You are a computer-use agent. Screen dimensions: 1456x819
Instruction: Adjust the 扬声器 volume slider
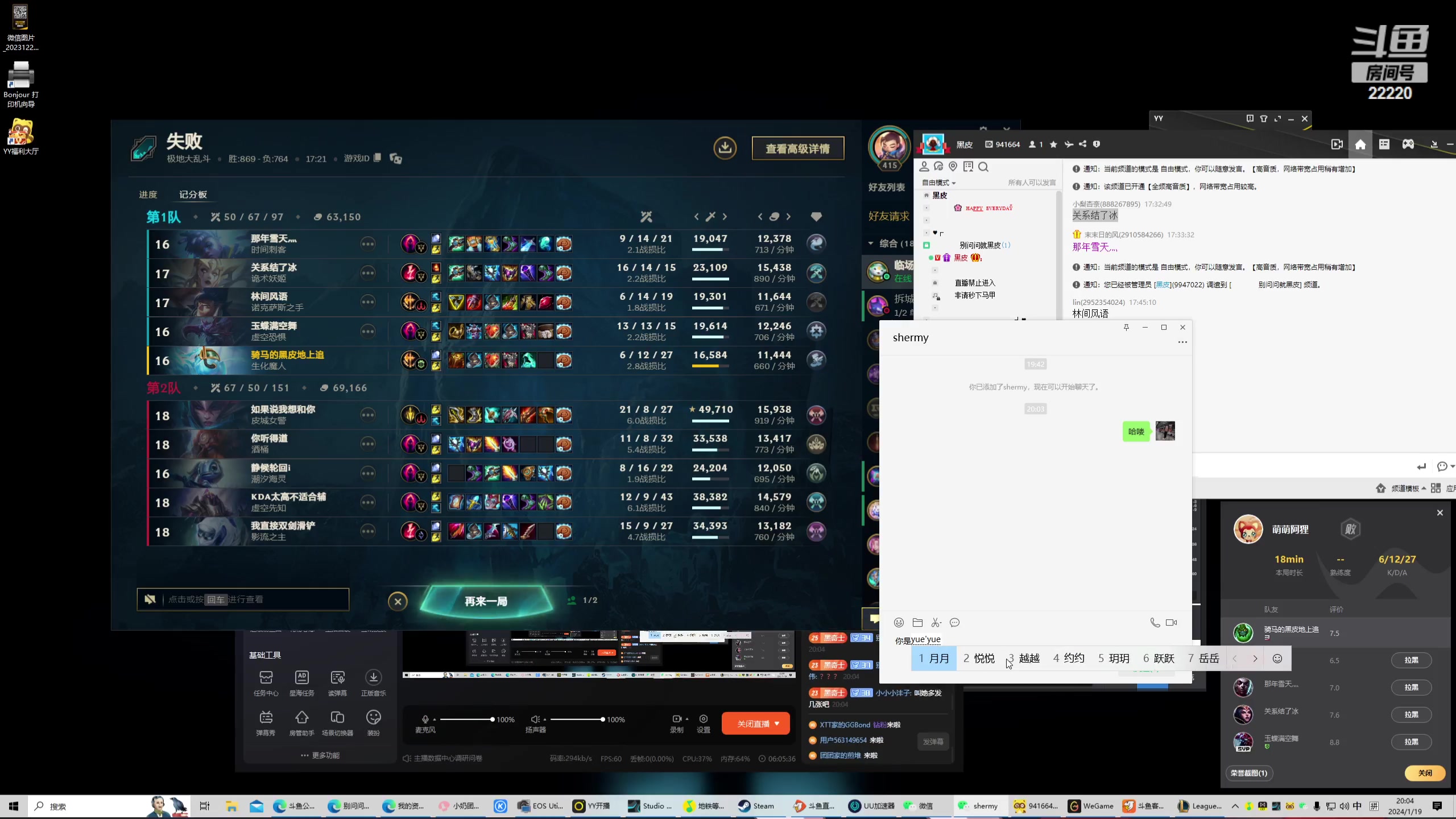(x=577, y=719)
